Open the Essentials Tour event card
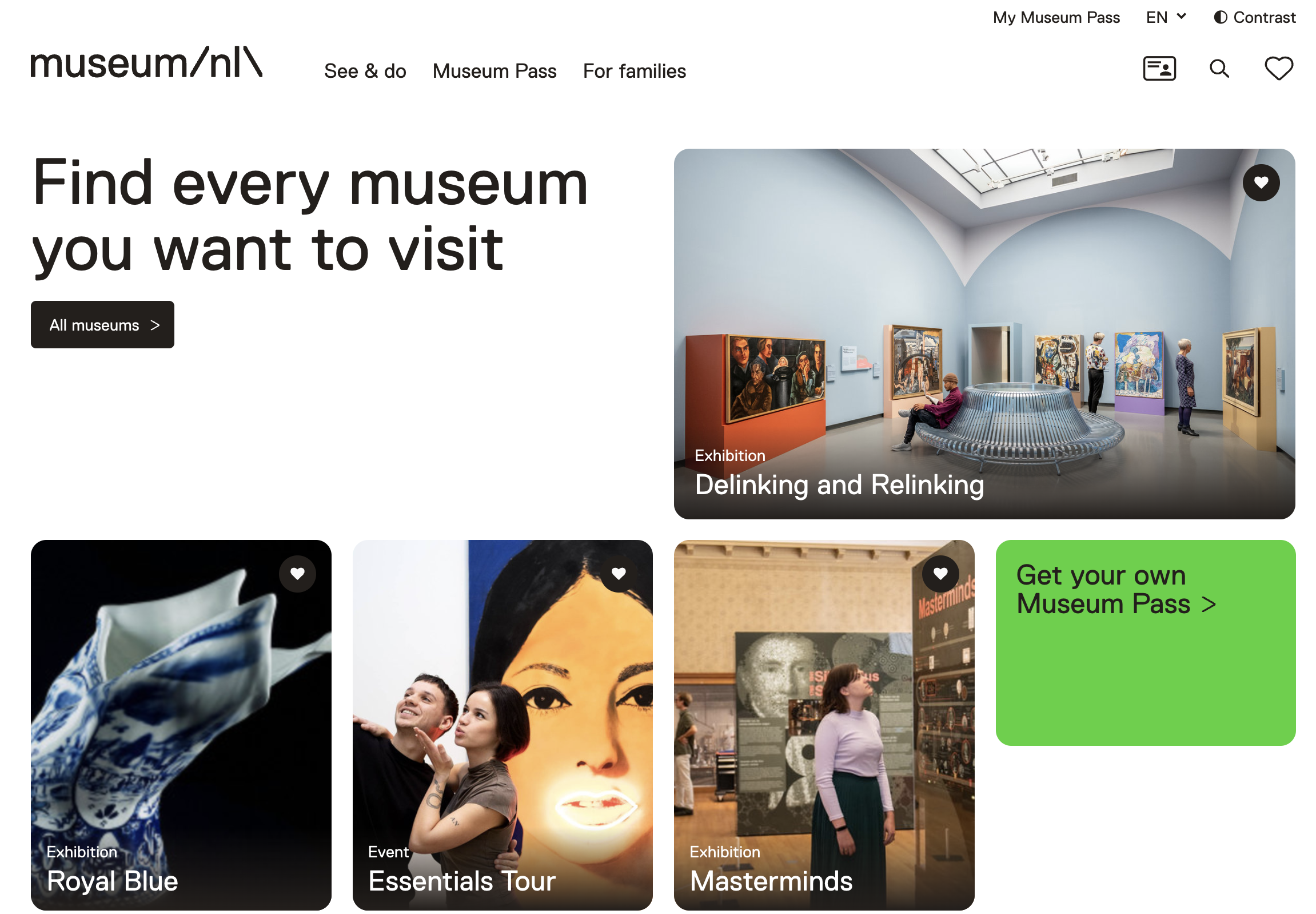1316x914 pixels. point(503,726)
